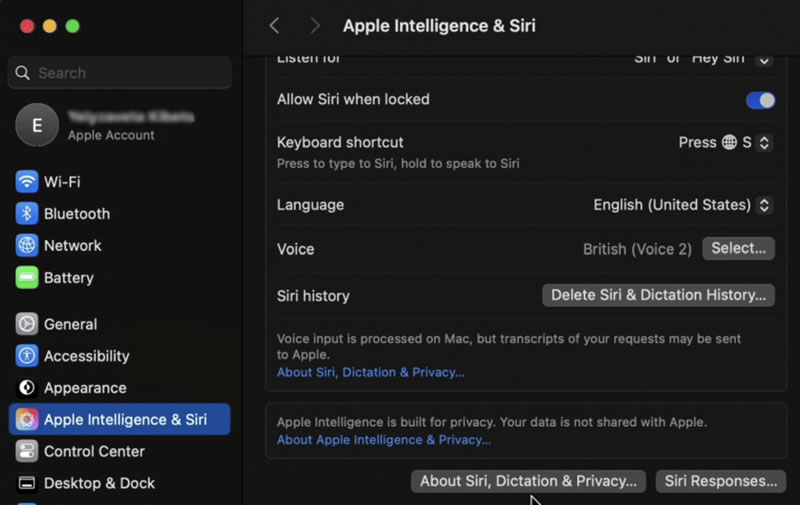Click the Bluetooth icon in sidebar
Viewport: 800px width, 505px height.
[27, 213]
